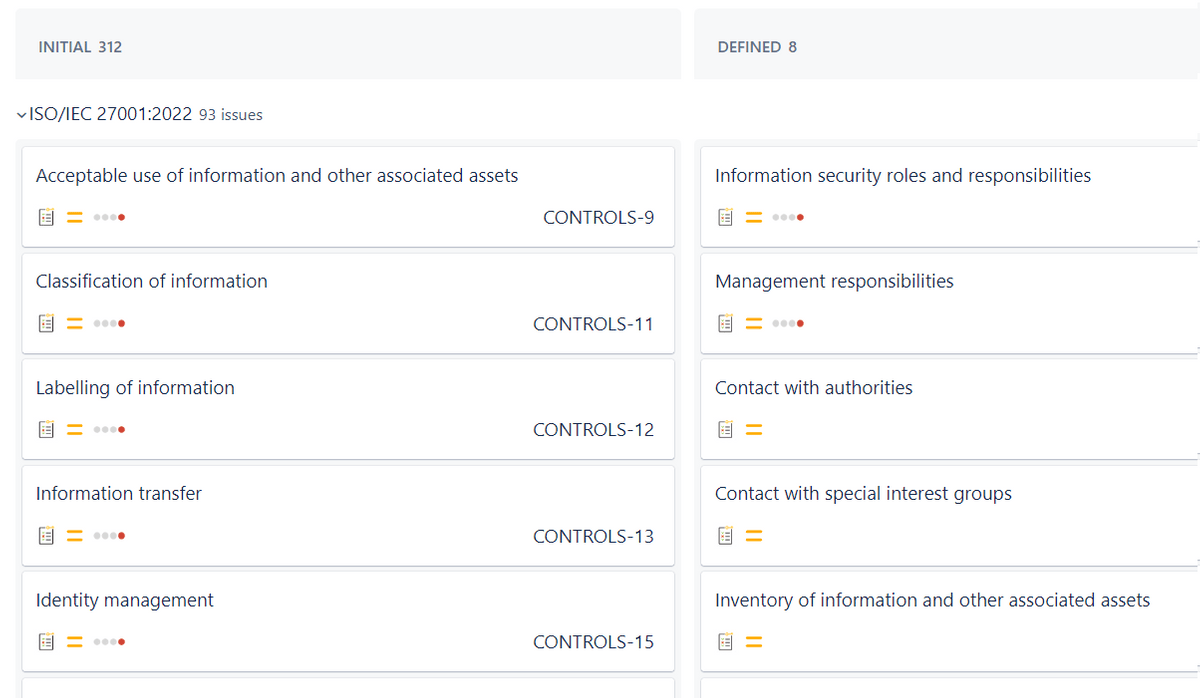Click priority icon on Contact with authorities card
Screen dimensions: 1200x698
click(x=754, y=430)
